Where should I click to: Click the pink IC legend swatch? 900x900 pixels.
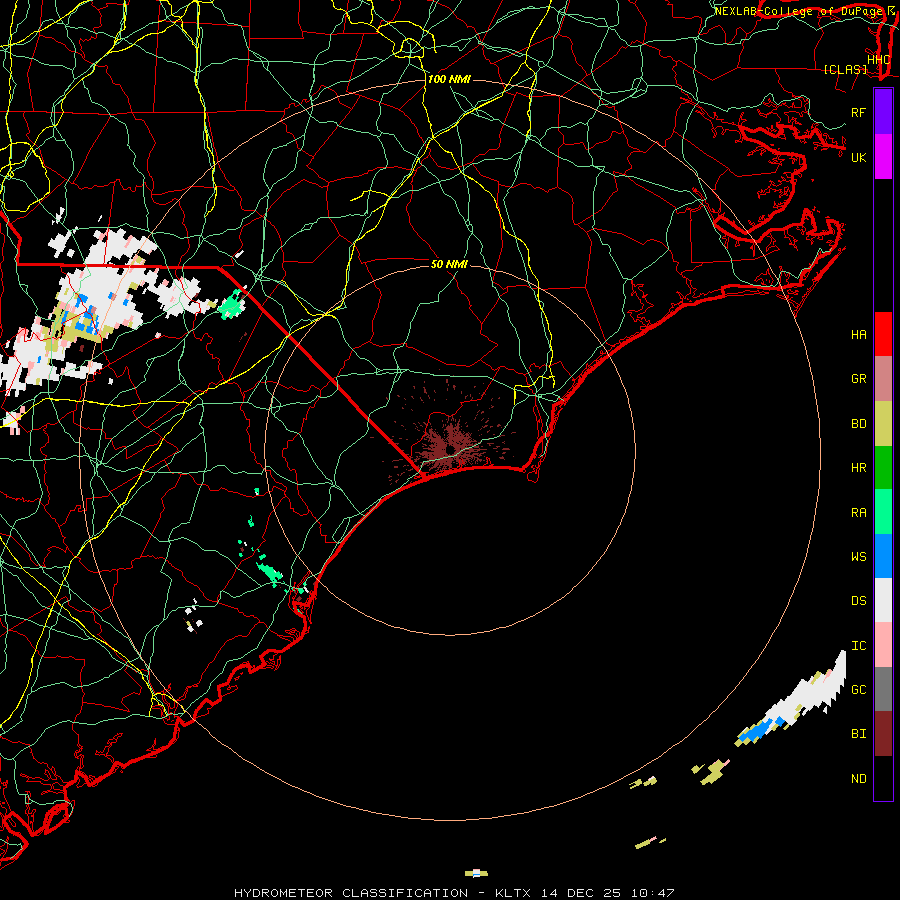[x=883, y=645]
